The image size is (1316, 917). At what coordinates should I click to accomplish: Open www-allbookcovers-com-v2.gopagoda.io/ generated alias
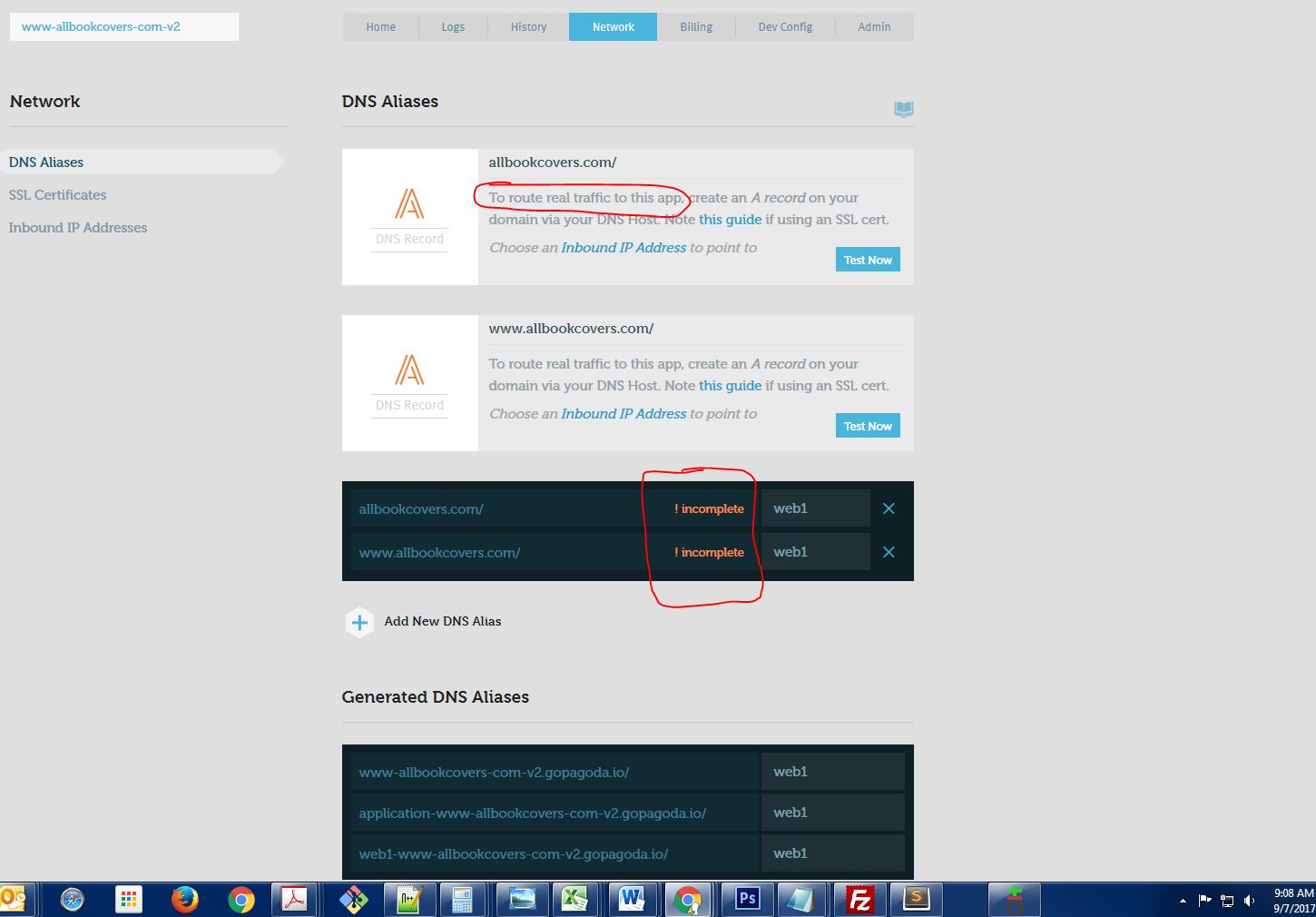pos(494,773)
